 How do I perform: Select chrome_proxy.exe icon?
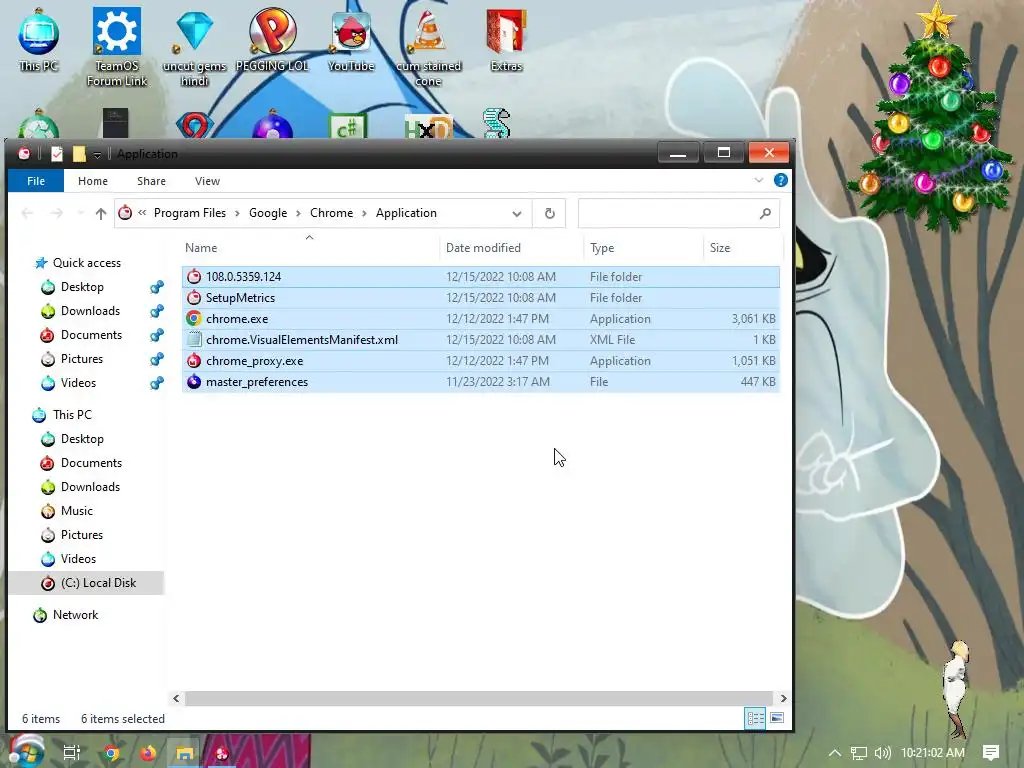click(194, 360)
